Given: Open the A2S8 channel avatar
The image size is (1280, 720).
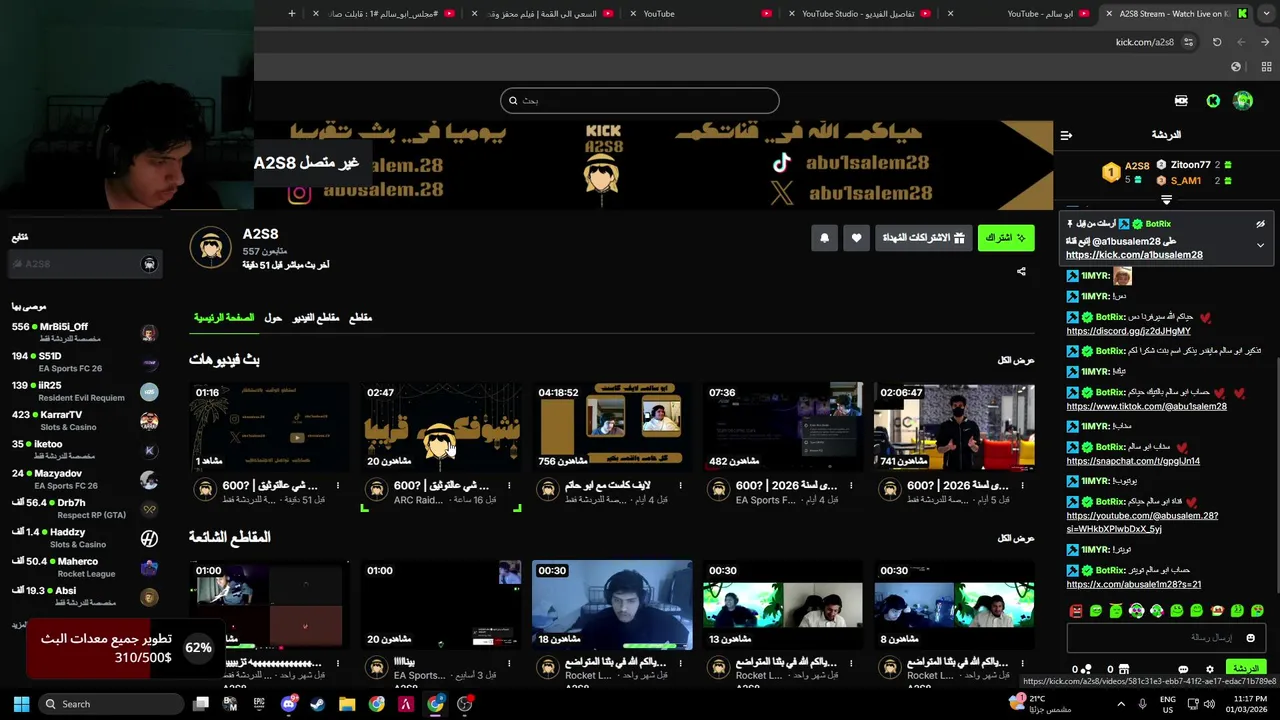Looking at the screenshot, I should coord(210,248).
